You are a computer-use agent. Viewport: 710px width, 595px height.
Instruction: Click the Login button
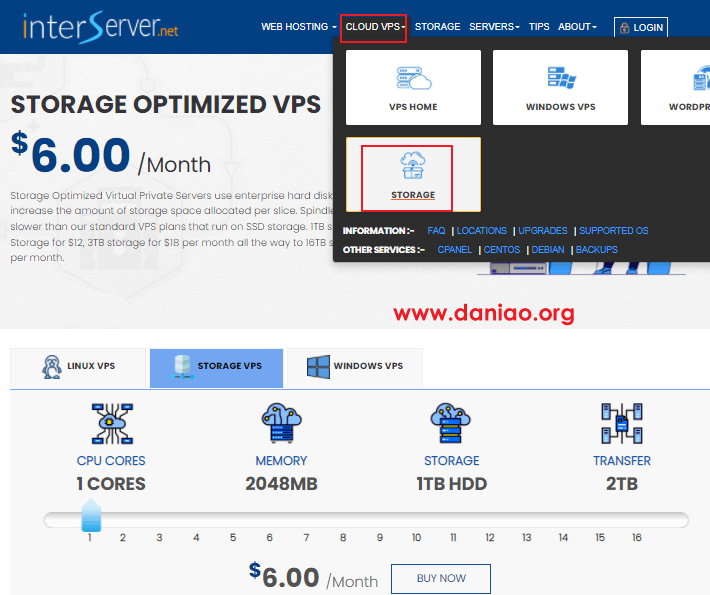[641, 28]
